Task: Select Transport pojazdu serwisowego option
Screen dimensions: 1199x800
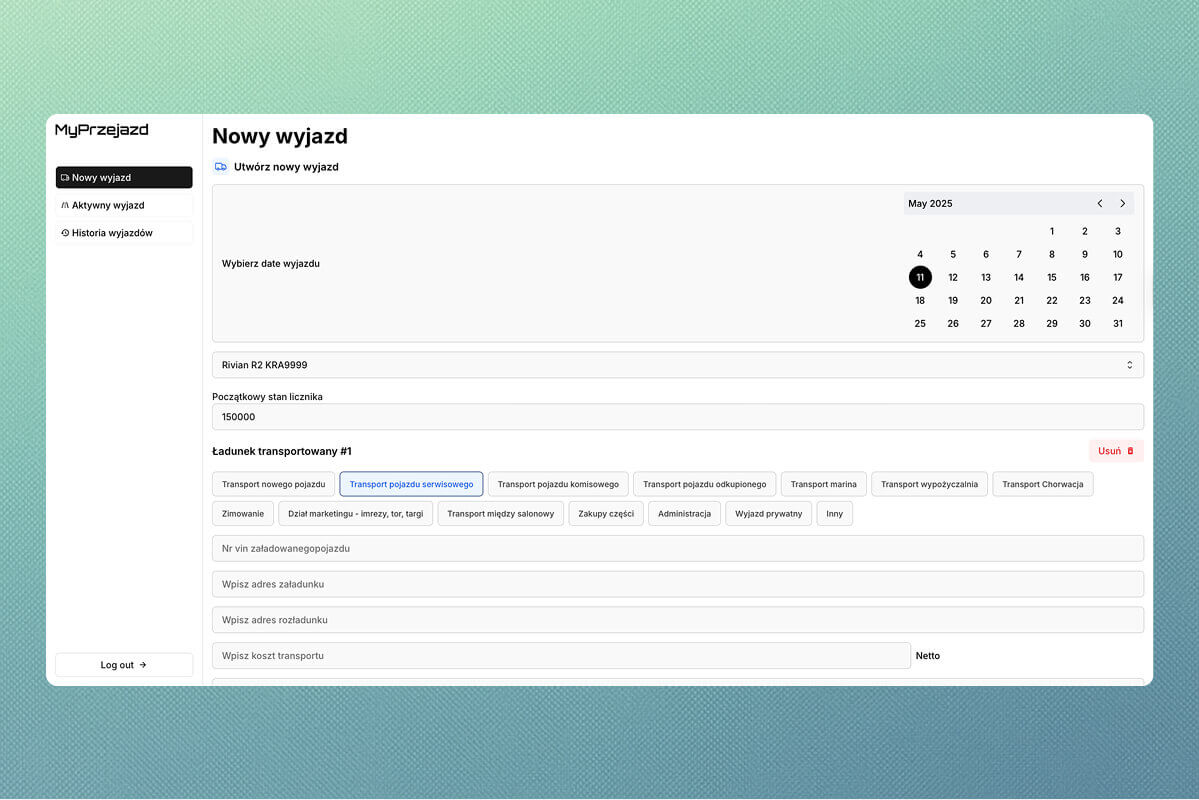Action: 411,484
